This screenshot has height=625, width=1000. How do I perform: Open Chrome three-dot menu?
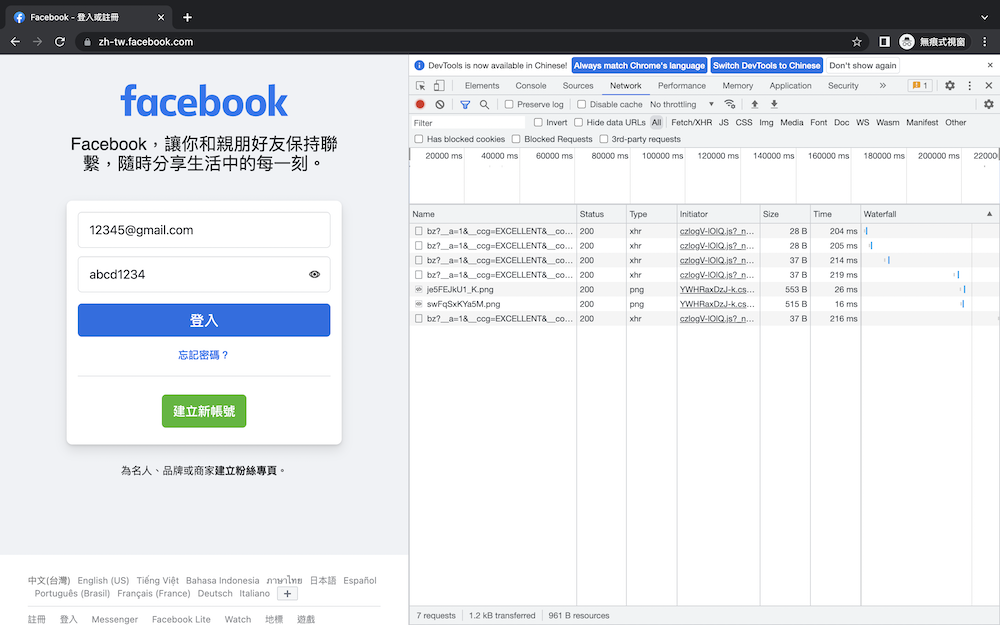[985, 41]
